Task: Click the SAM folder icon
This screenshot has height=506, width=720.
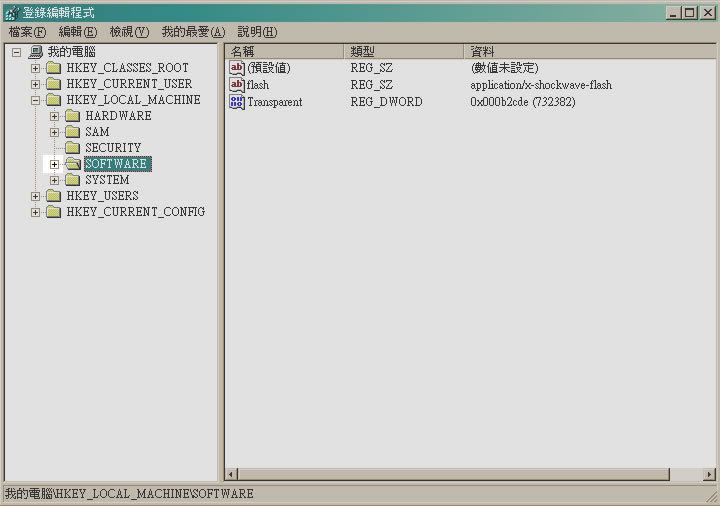Action: pos(73,132)
